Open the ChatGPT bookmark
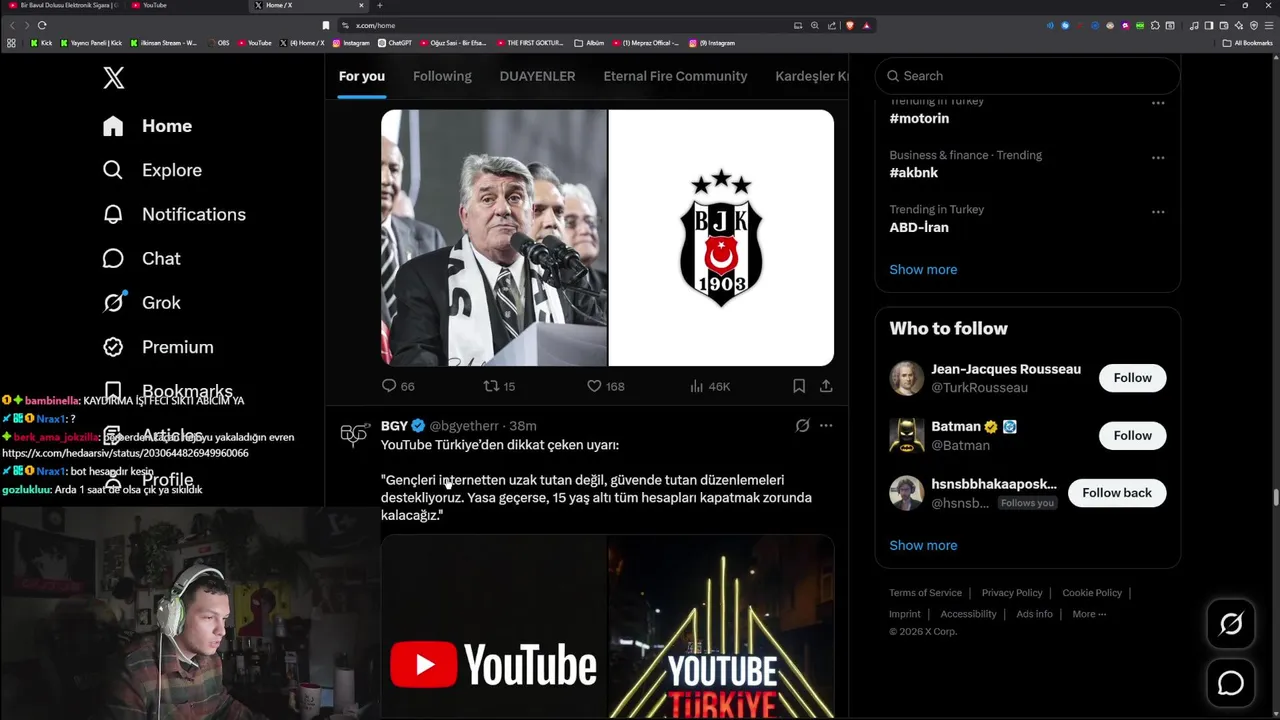1280x720 pixels. (395, 43)
